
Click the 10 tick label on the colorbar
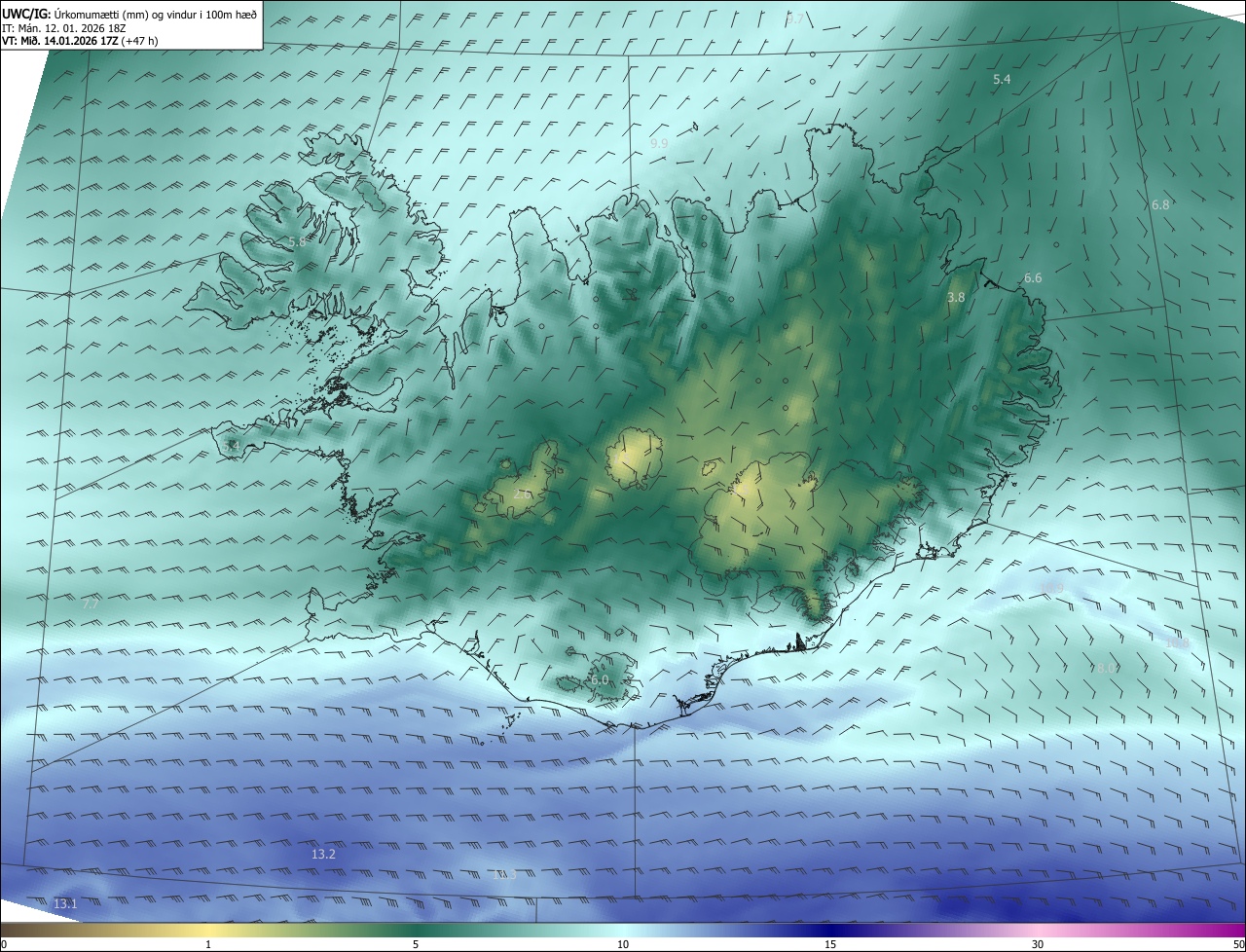click(x=623, y=944)
